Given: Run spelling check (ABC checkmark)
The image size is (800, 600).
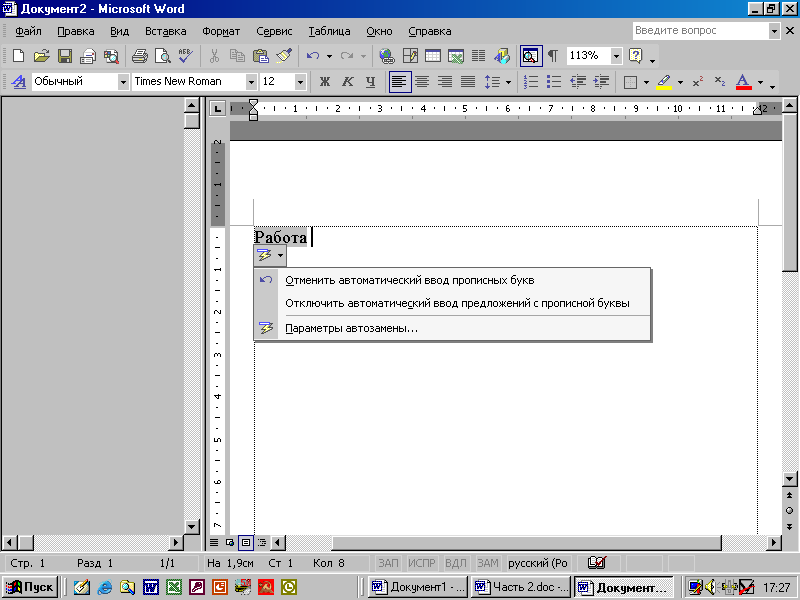Looking at the screenshot, I should pos(186,56).
